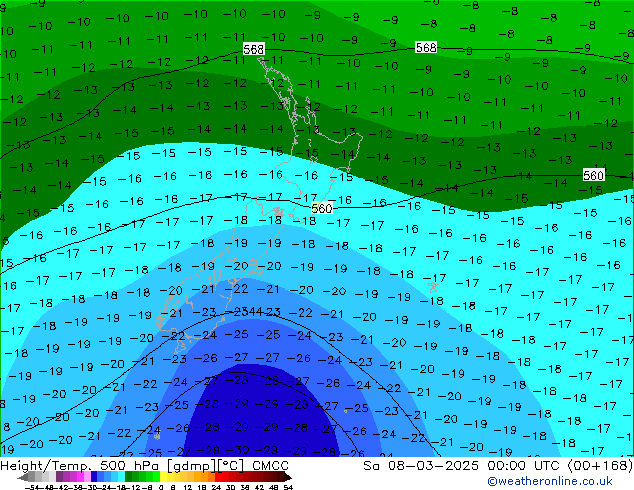Click the 560 label highlighted in yellow
Viewport: 634px width, 490px height.
tap(322, 208)
